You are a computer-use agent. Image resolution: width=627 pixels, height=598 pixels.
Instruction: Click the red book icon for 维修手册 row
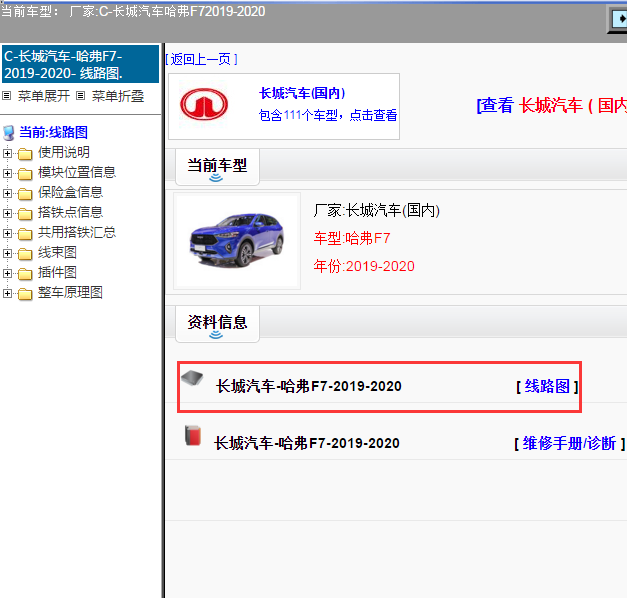point(193,435)
